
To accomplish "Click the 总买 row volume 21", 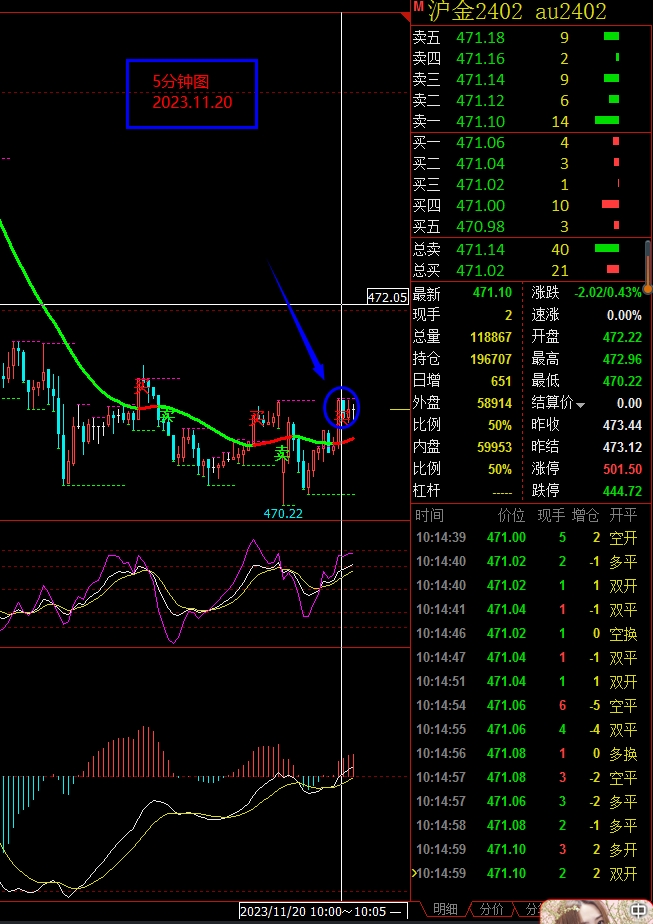I will coord(560,270).
